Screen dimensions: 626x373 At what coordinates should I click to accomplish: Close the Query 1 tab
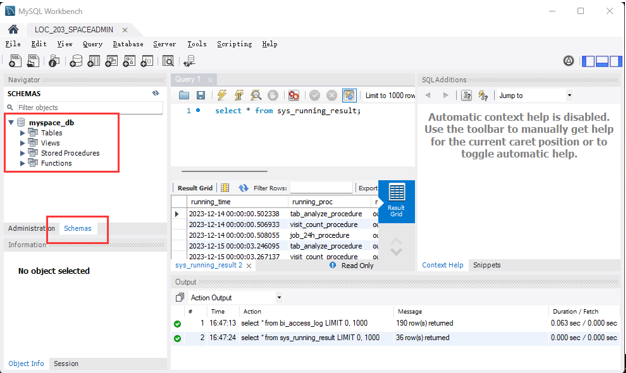[210, 80]
